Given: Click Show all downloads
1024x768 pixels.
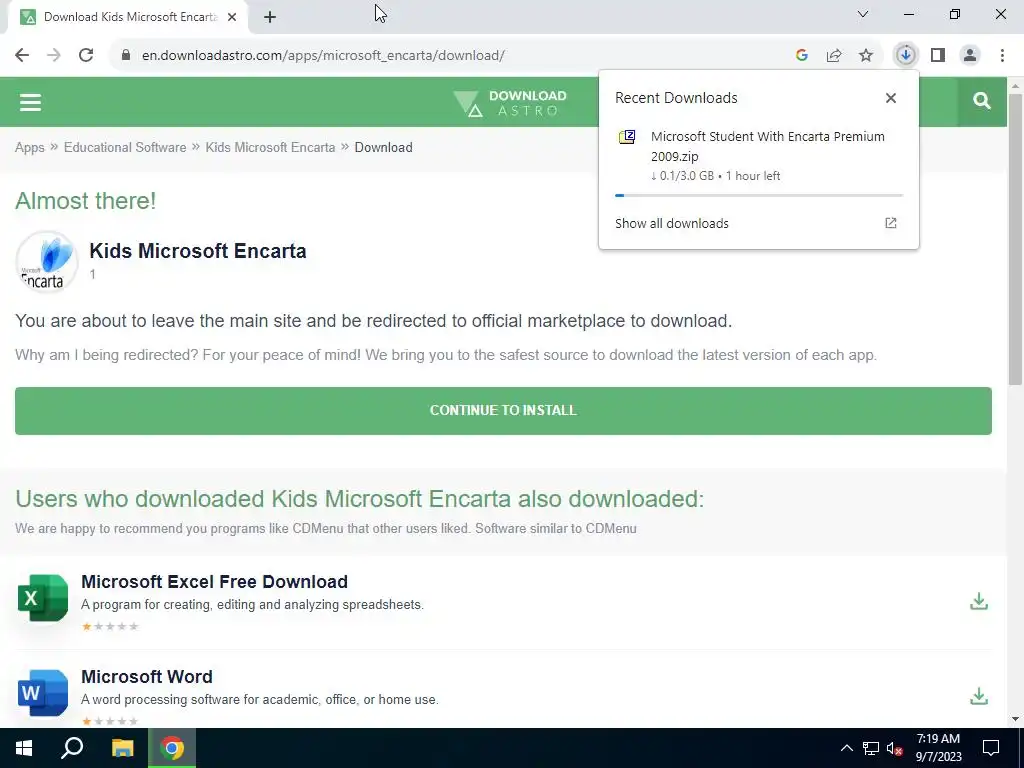Looking at the screenshot, I should click(671, 223).
